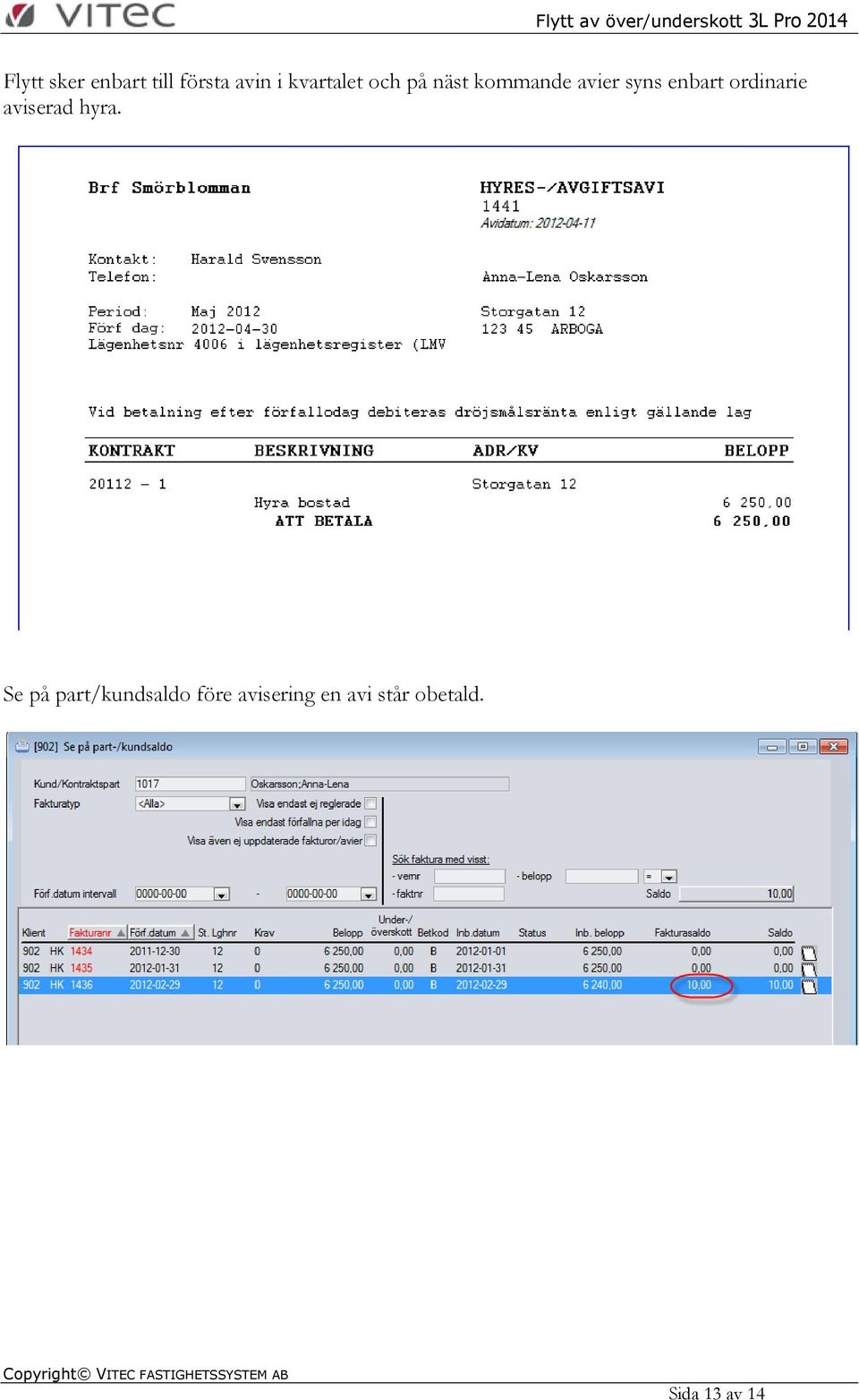Focus the 'faktnr' search input

click(469, 894)
